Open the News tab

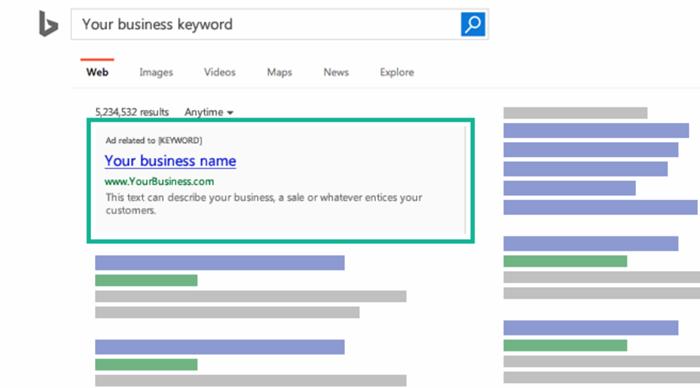[336, 72]
